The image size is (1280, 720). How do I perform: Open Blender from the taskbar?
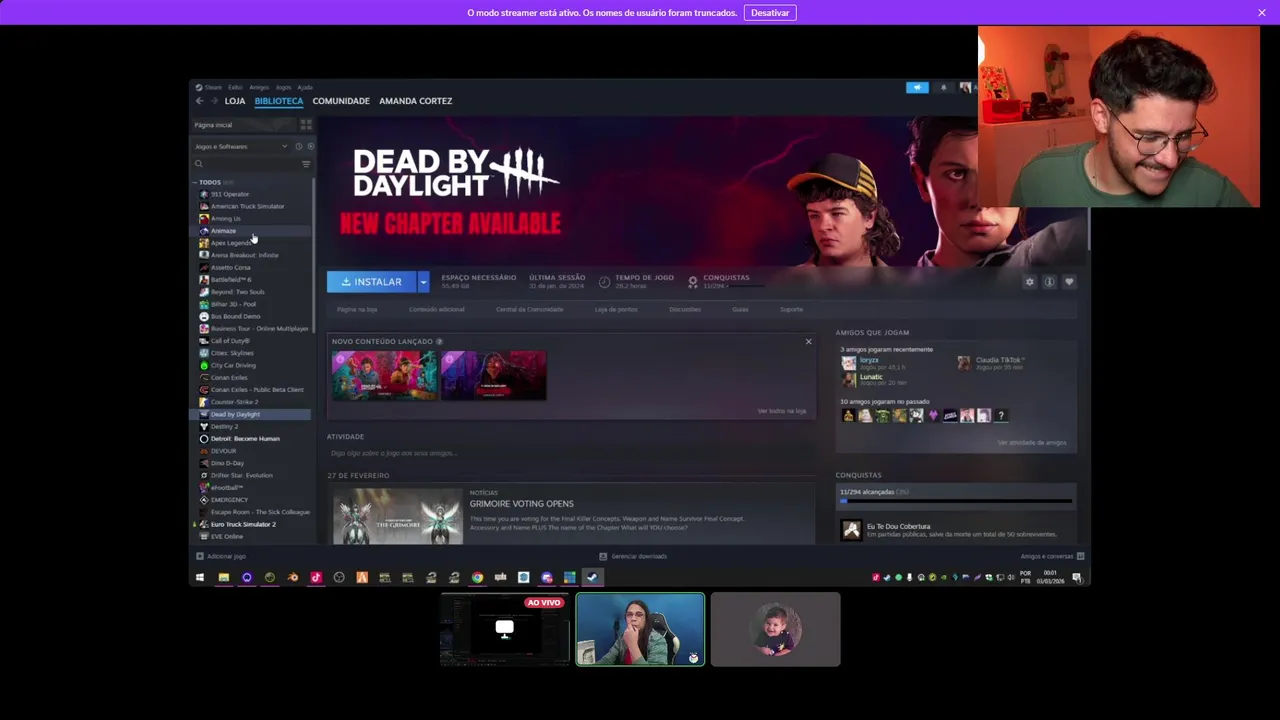(x=293, y=577)
